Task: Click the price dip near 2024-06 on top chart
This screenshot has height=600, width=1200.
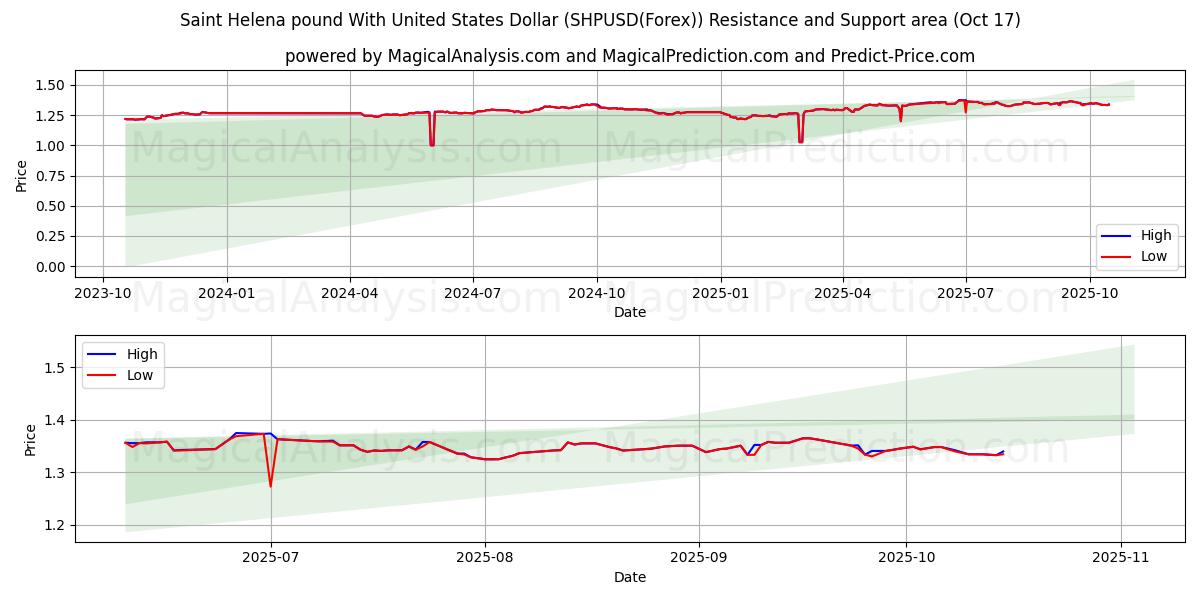Action: (x=432, y=143)
